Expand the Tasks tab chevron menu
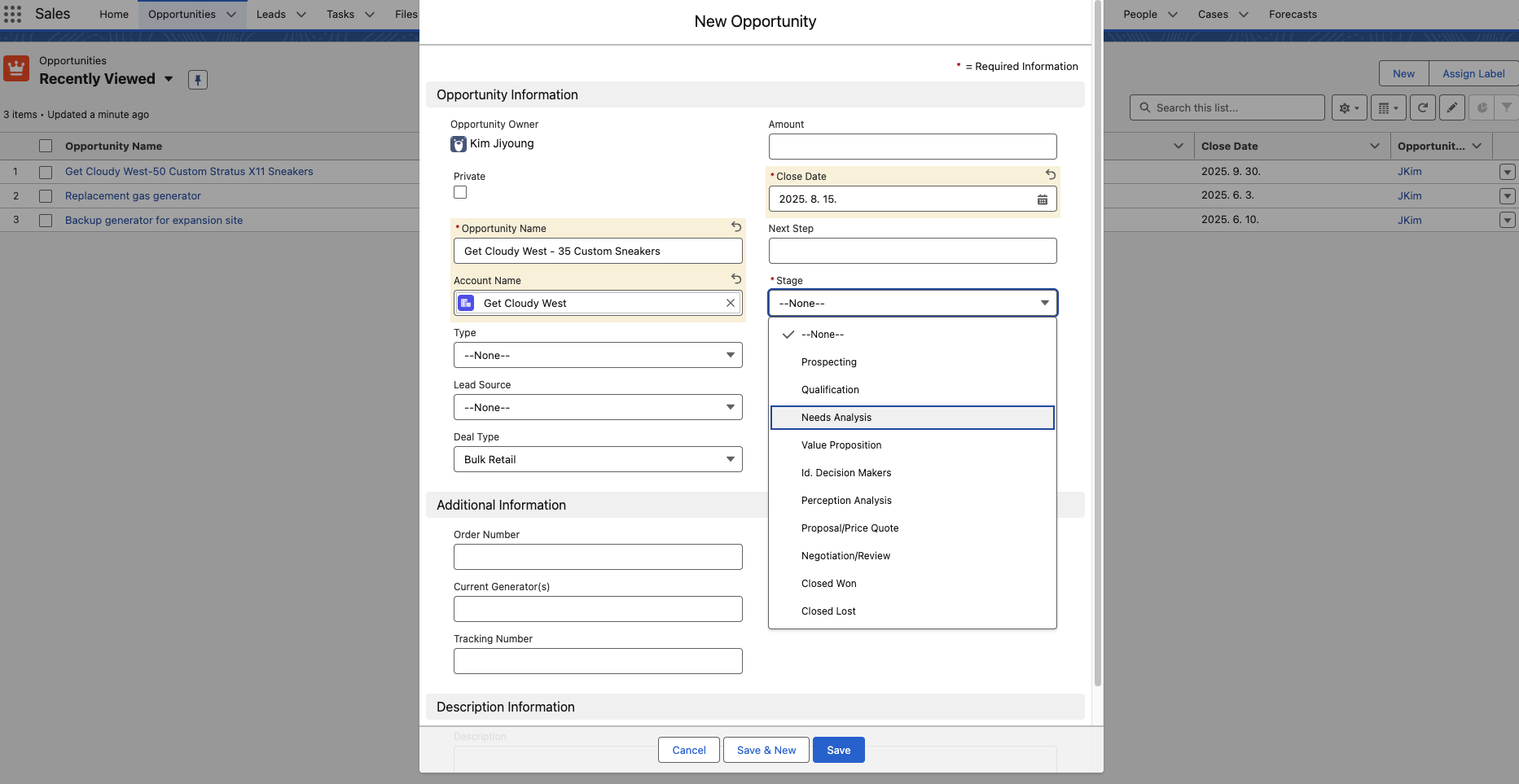Screen dimensions: 1519x784 click(370, 15)
